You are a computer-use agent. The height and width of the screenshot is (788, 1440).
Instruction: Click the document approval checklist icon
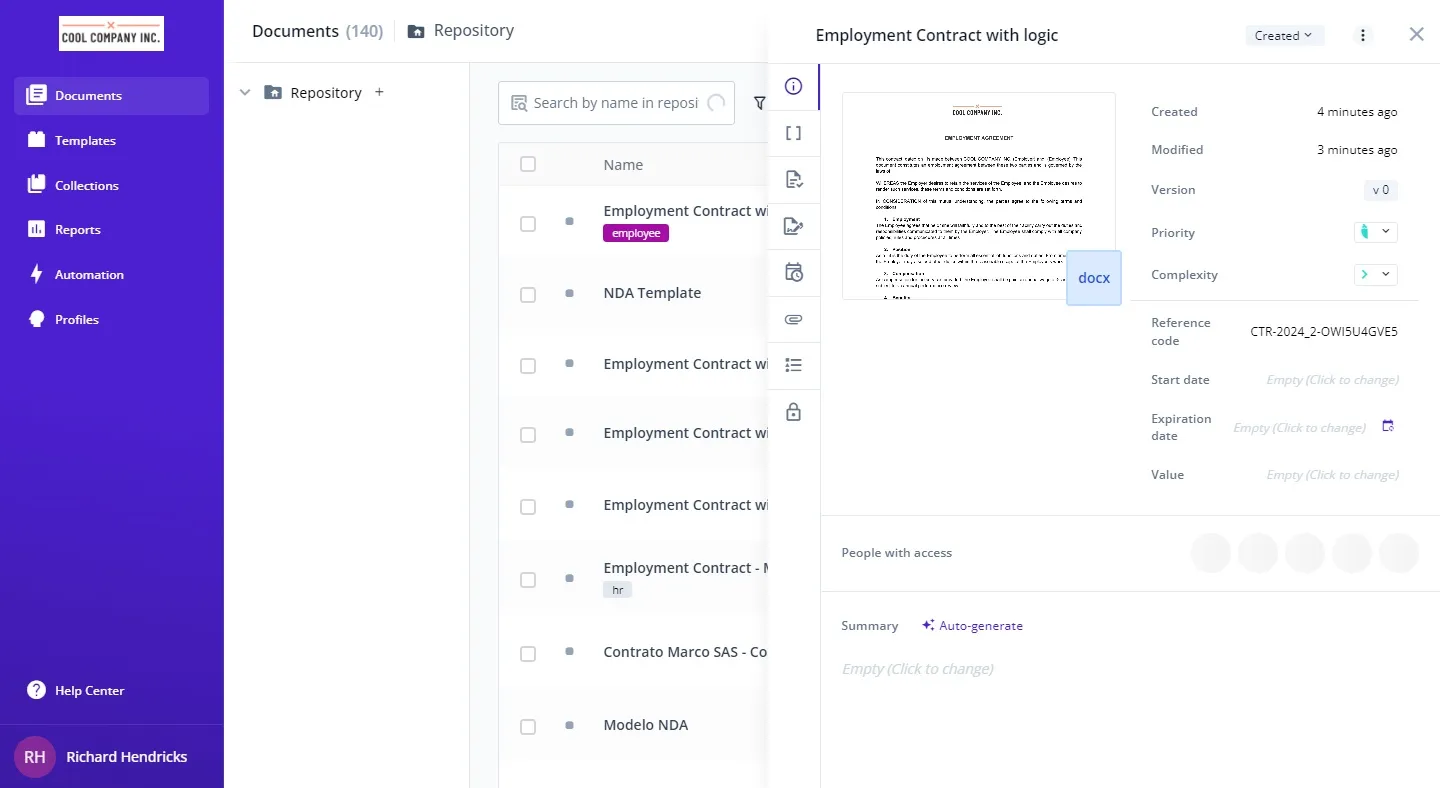click(x=794, y=180)
